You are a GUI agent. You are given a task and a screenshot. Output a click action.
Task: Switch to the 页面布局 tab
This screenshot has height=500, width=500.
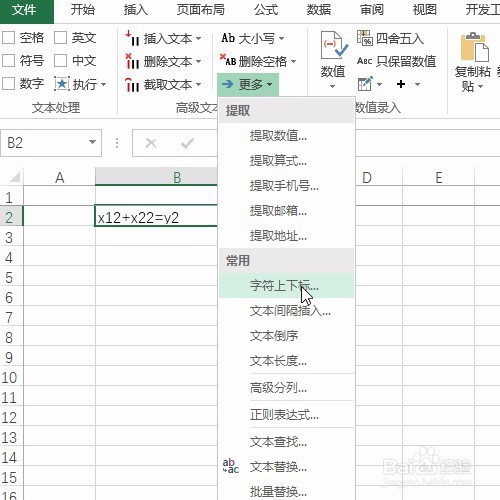[200, 10]
